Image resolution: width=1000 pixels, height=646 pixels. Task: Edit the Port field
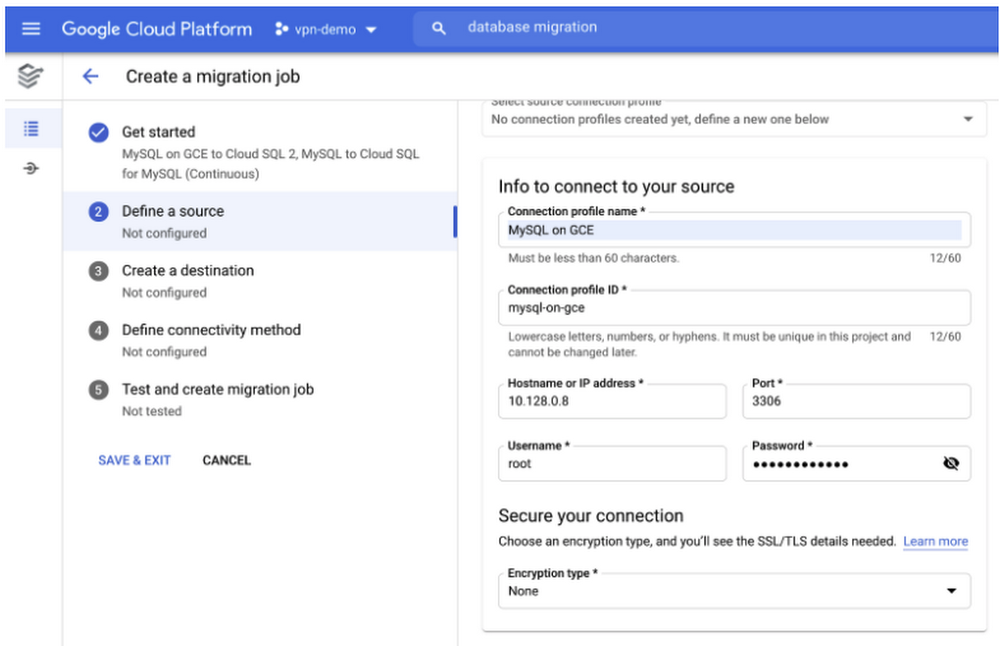click(857, 401)
